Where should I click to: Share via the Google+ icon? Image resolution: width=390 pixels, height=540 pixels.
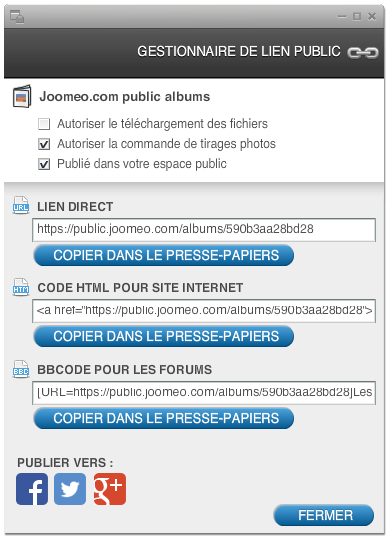point(110,489)
